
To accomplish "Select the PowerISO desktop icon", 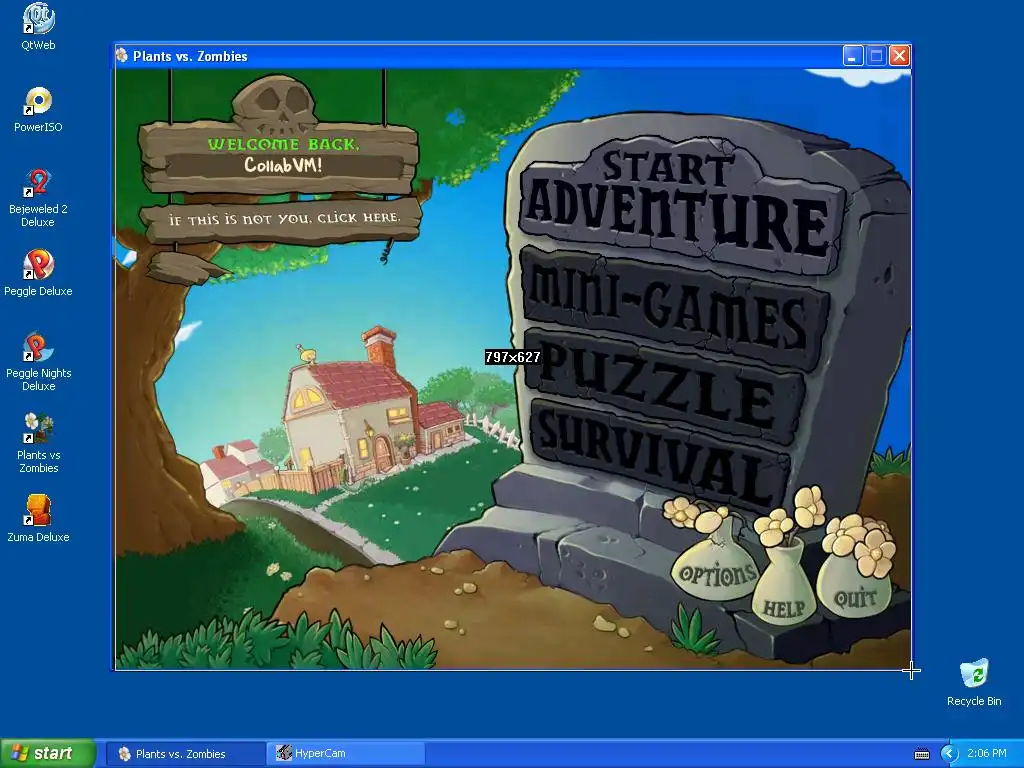I will tap(38, 109).
